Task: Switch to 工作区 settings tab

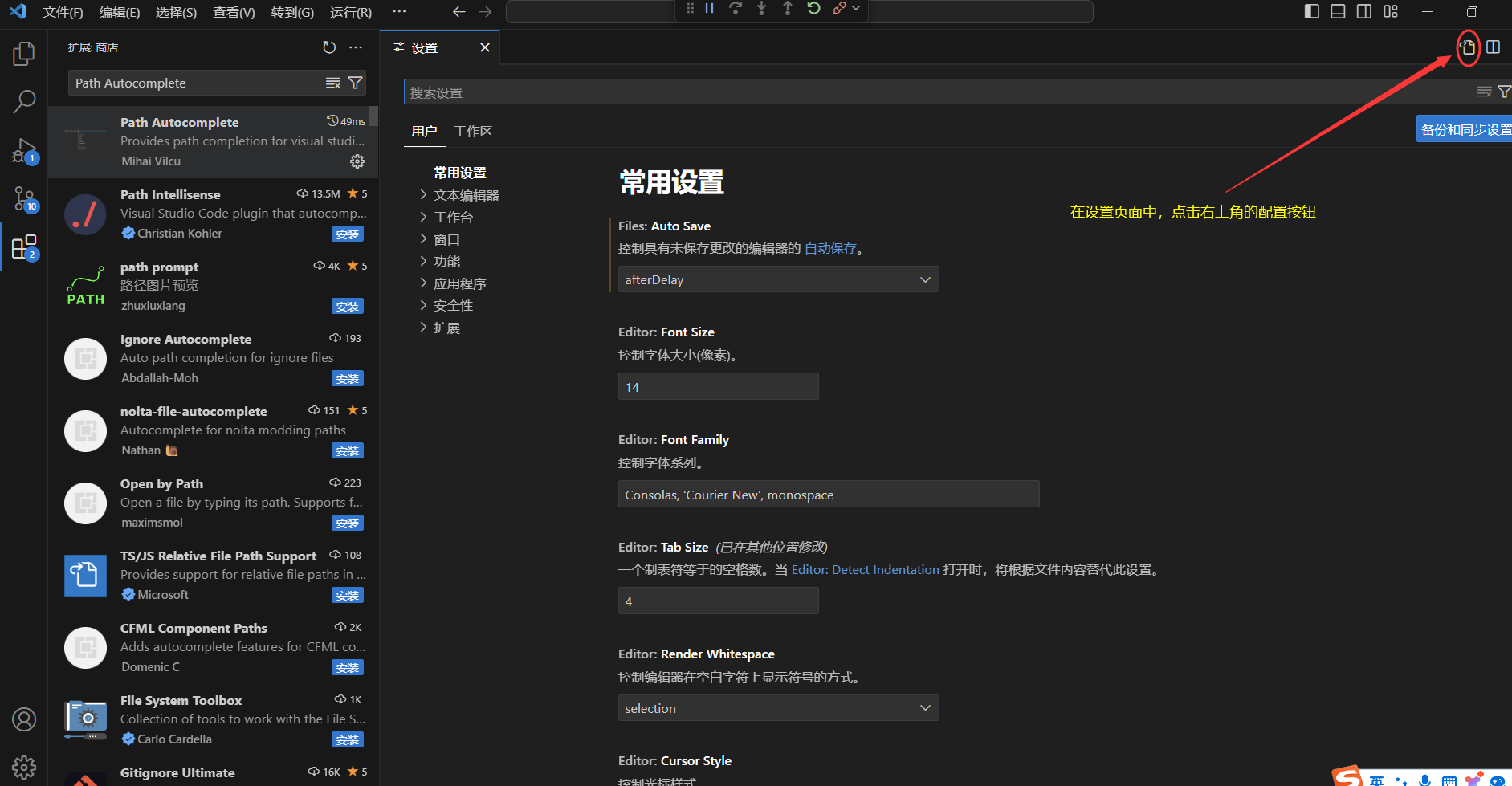Action: (x=472, y=131)
